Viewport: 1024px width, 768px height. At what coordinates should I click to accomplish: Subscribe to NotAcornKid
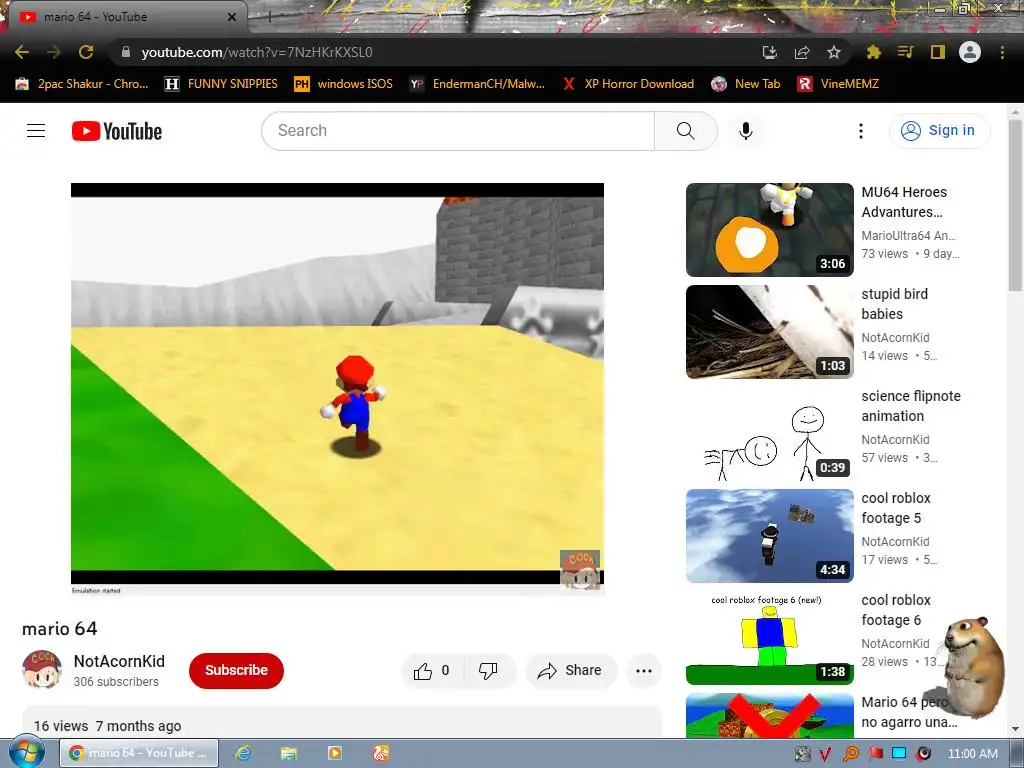(x=236, y=670)
